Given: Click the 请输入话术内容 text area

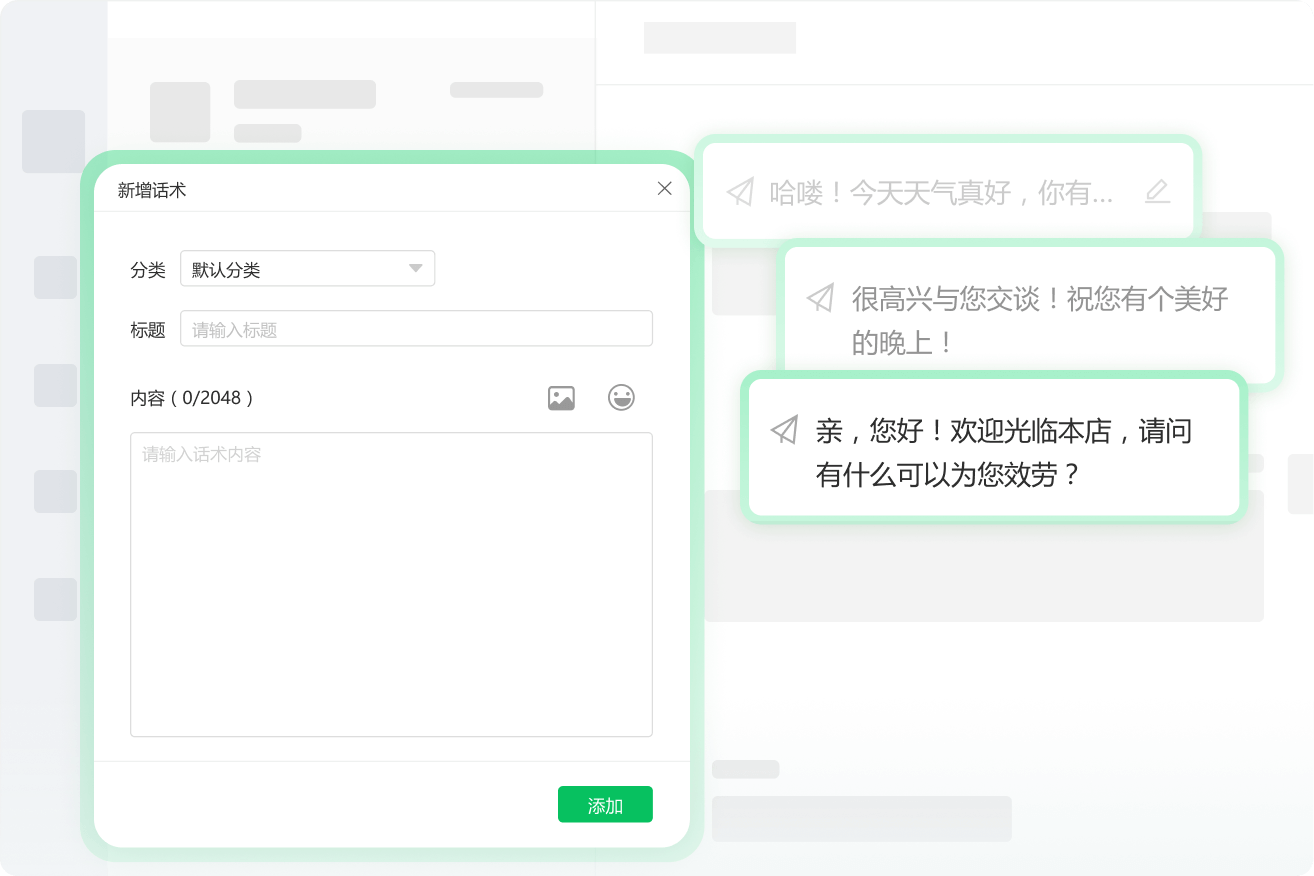Looking at the screenshot, I should pos(391,584).
